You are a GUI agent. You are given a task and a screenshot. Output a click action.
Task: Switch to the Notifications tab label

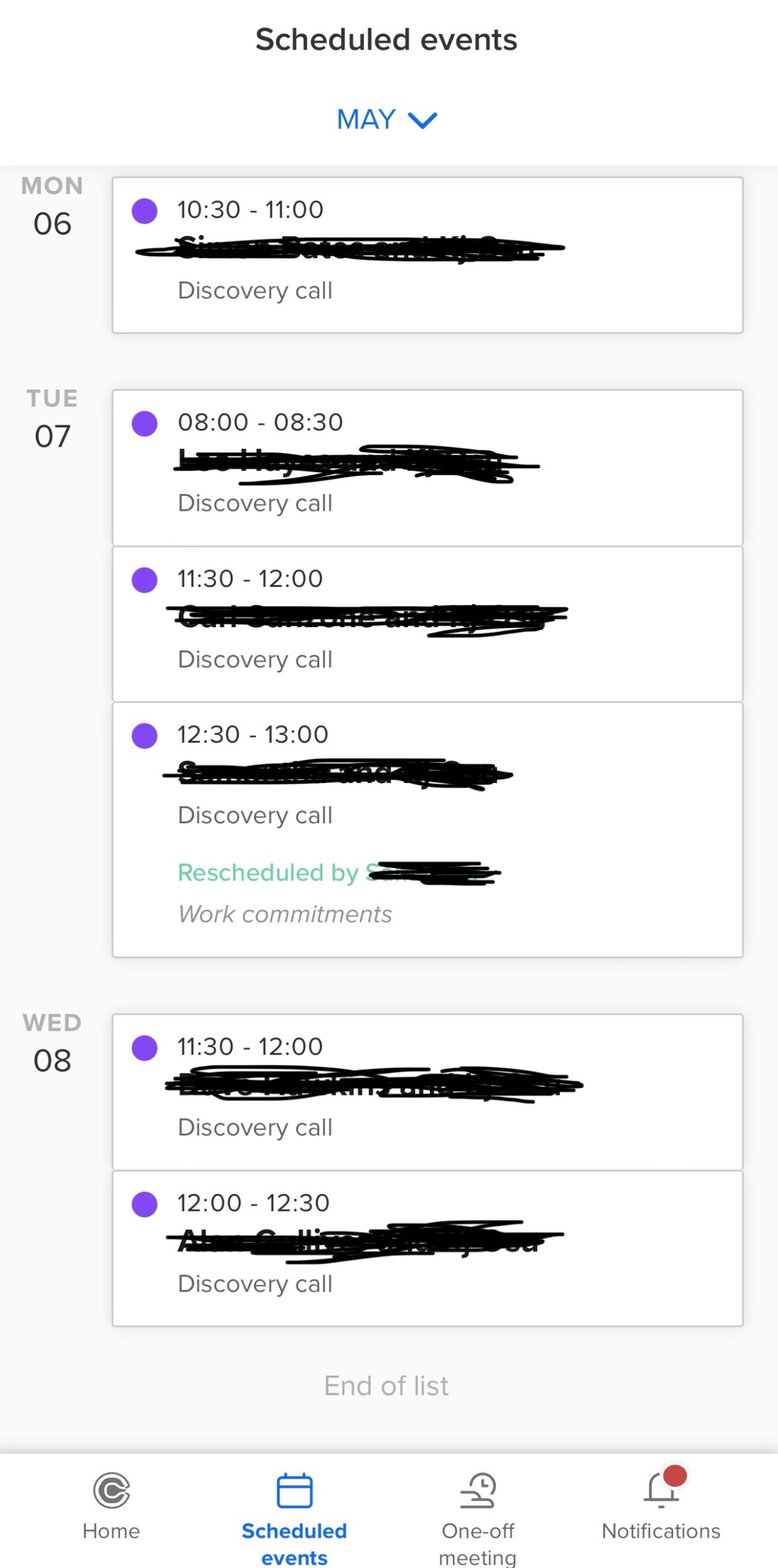[660, 1531]
